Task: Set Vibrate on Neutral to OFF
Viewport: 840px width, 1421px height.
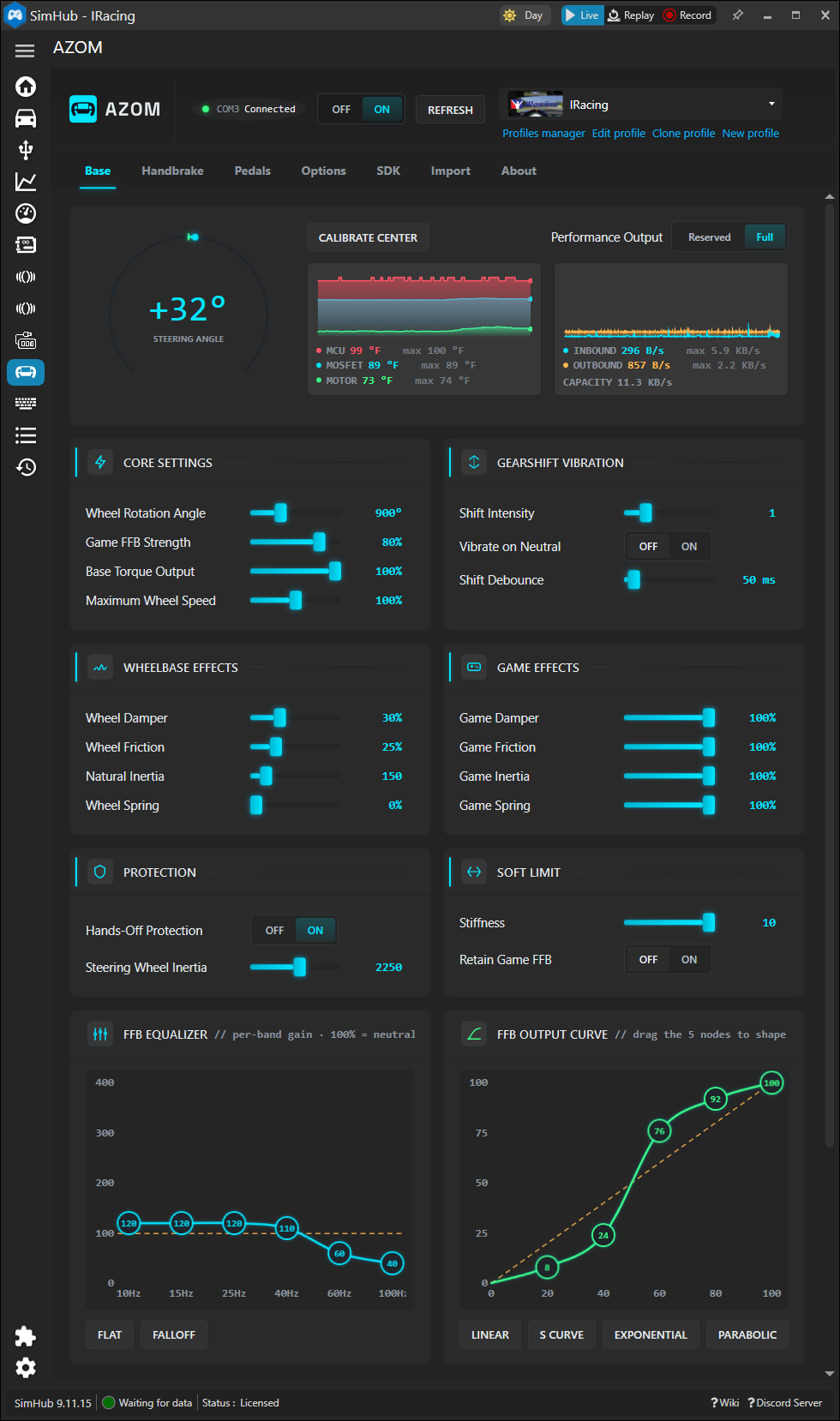Action: 648,546
